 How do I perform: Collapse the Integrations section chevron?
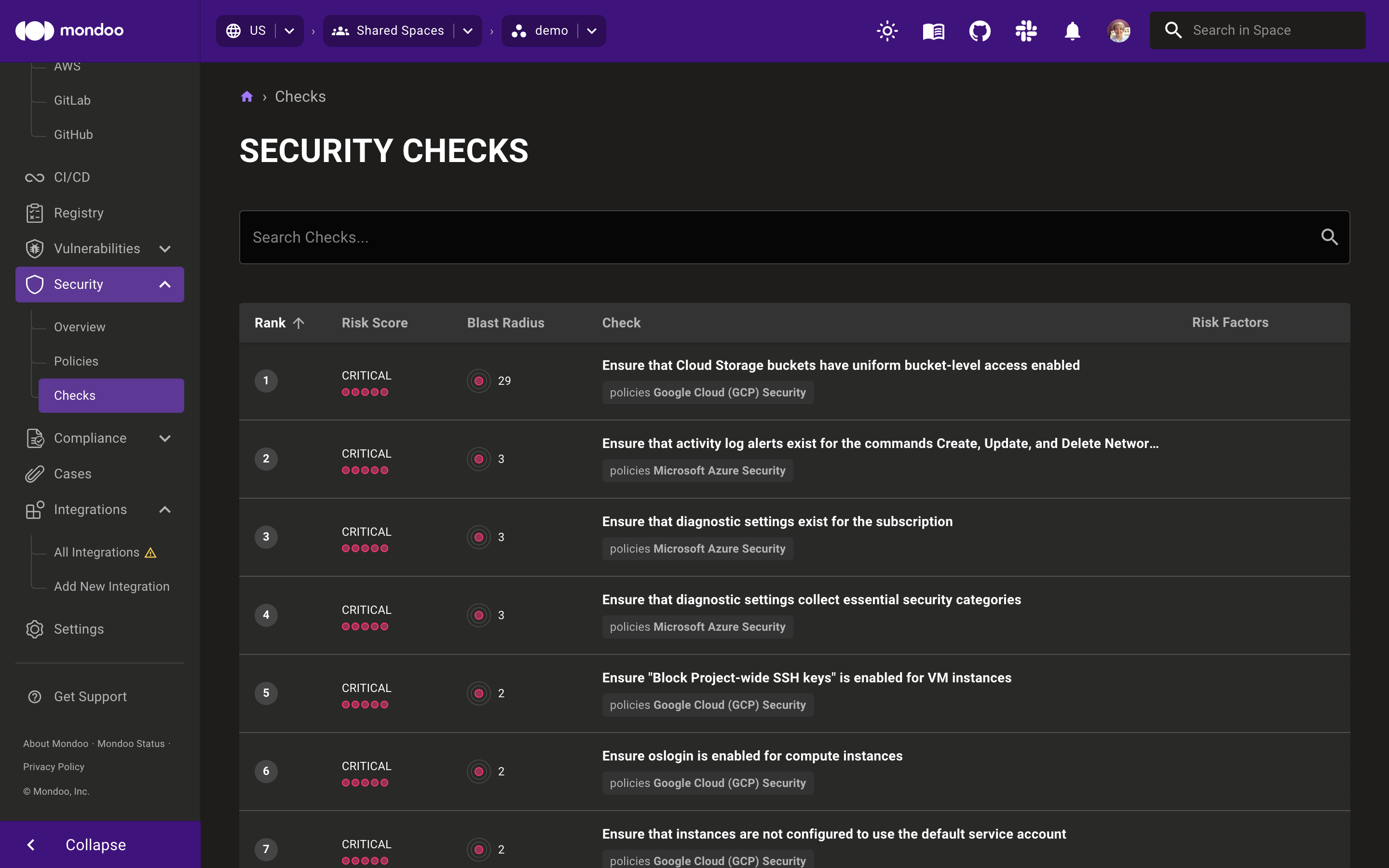pyautogui.click(x=165, y=509)
